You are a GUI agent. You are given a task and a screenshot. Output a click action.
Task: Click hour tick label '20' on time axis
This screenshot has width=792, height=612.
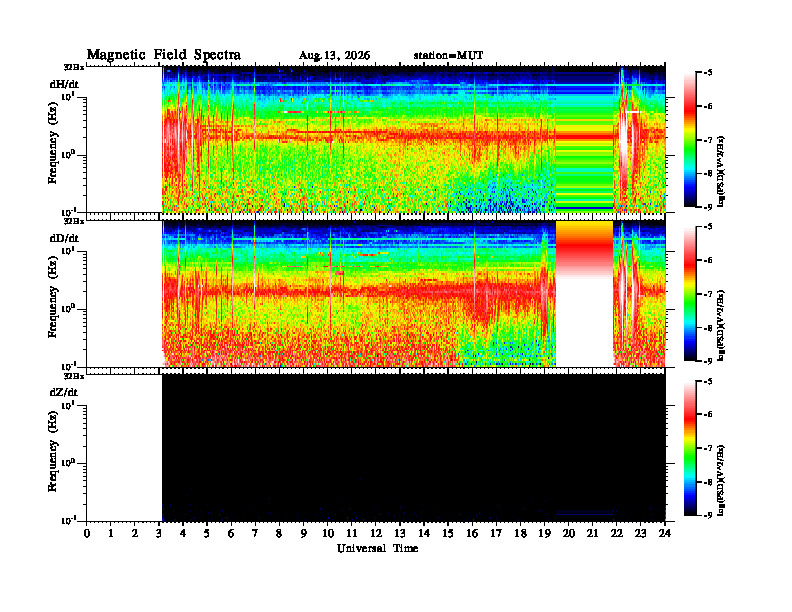[569, 534]
